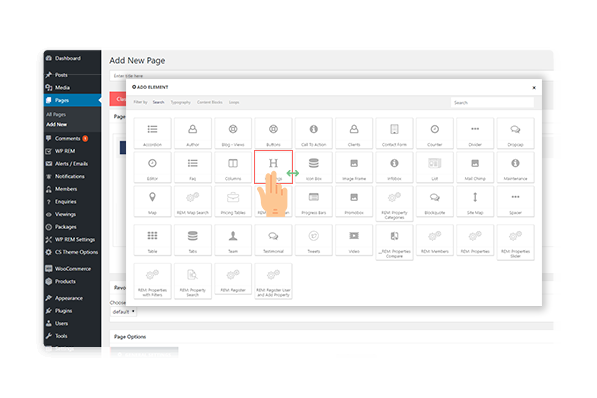
Task: Open the default template dropdown
Action: [x=124, y=312]
